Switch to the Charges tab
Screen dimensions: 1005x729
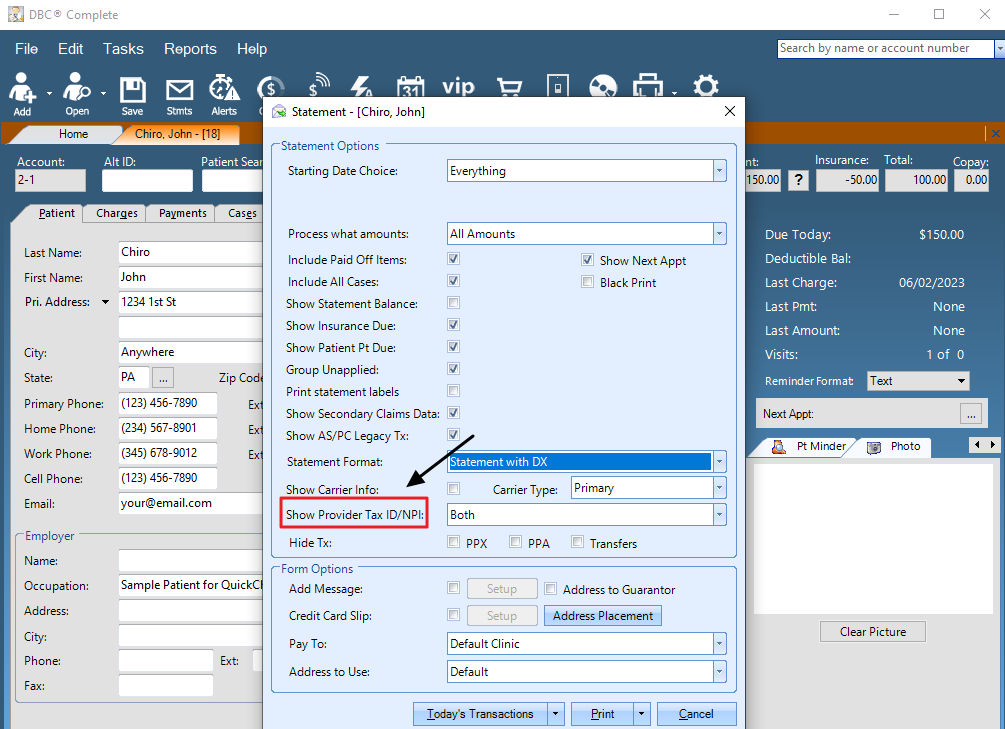click(117, 213)
